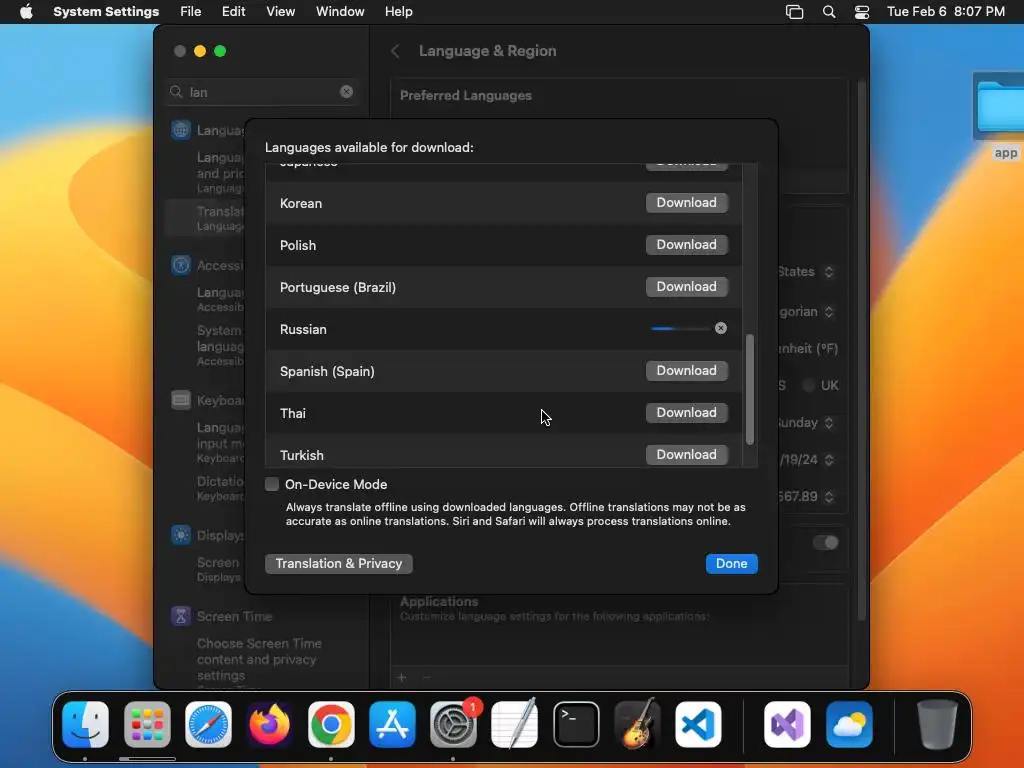1024x768 pixels.
Task: Enable On-Device Mode checkbox
Action: coord(272,484)
